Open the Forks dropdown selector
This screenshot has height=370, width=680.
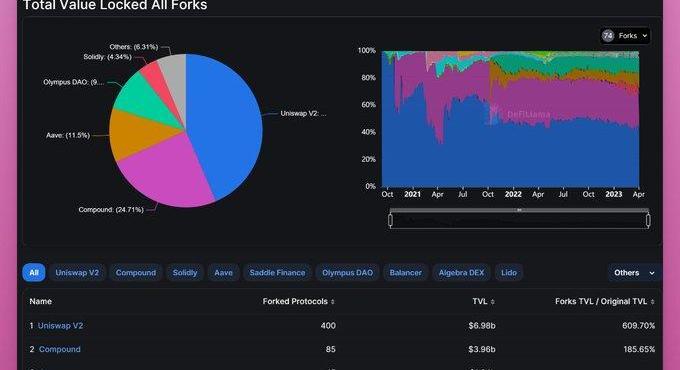pyautogui.click(x=625, y=36)
